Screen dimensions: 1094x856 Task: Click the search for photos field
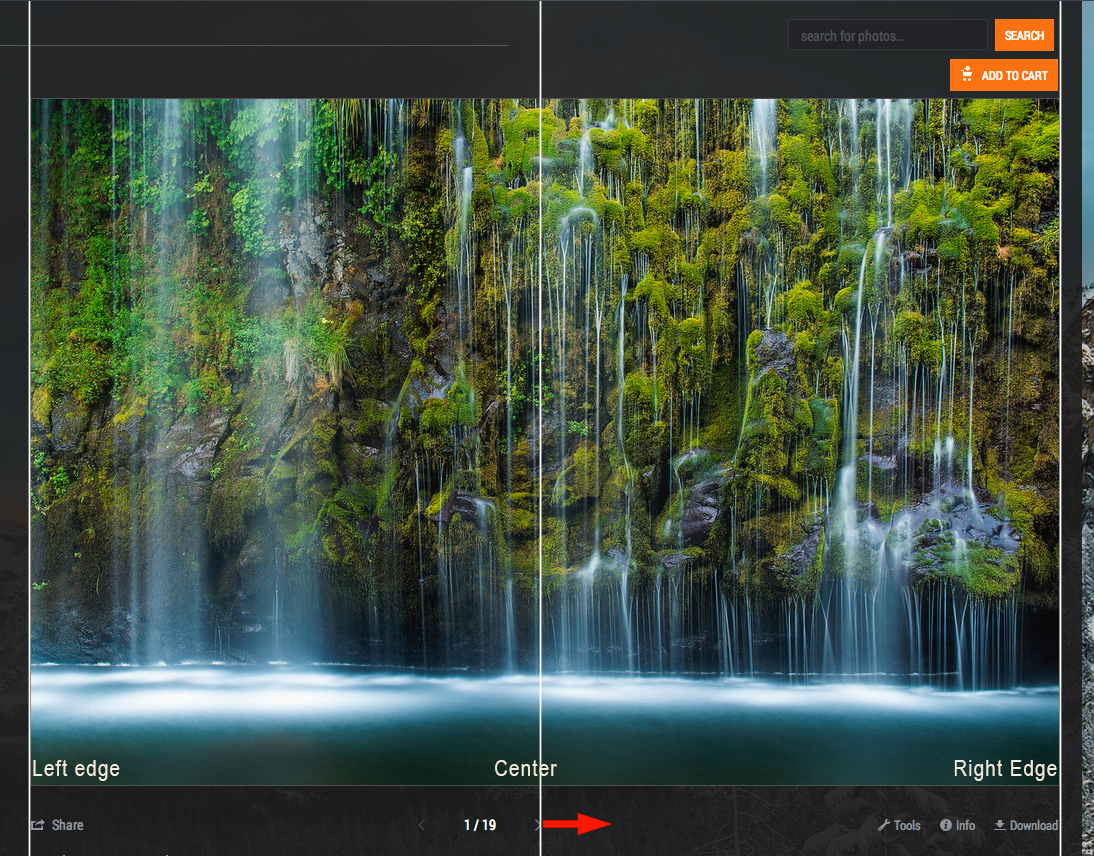pos(887,35)
